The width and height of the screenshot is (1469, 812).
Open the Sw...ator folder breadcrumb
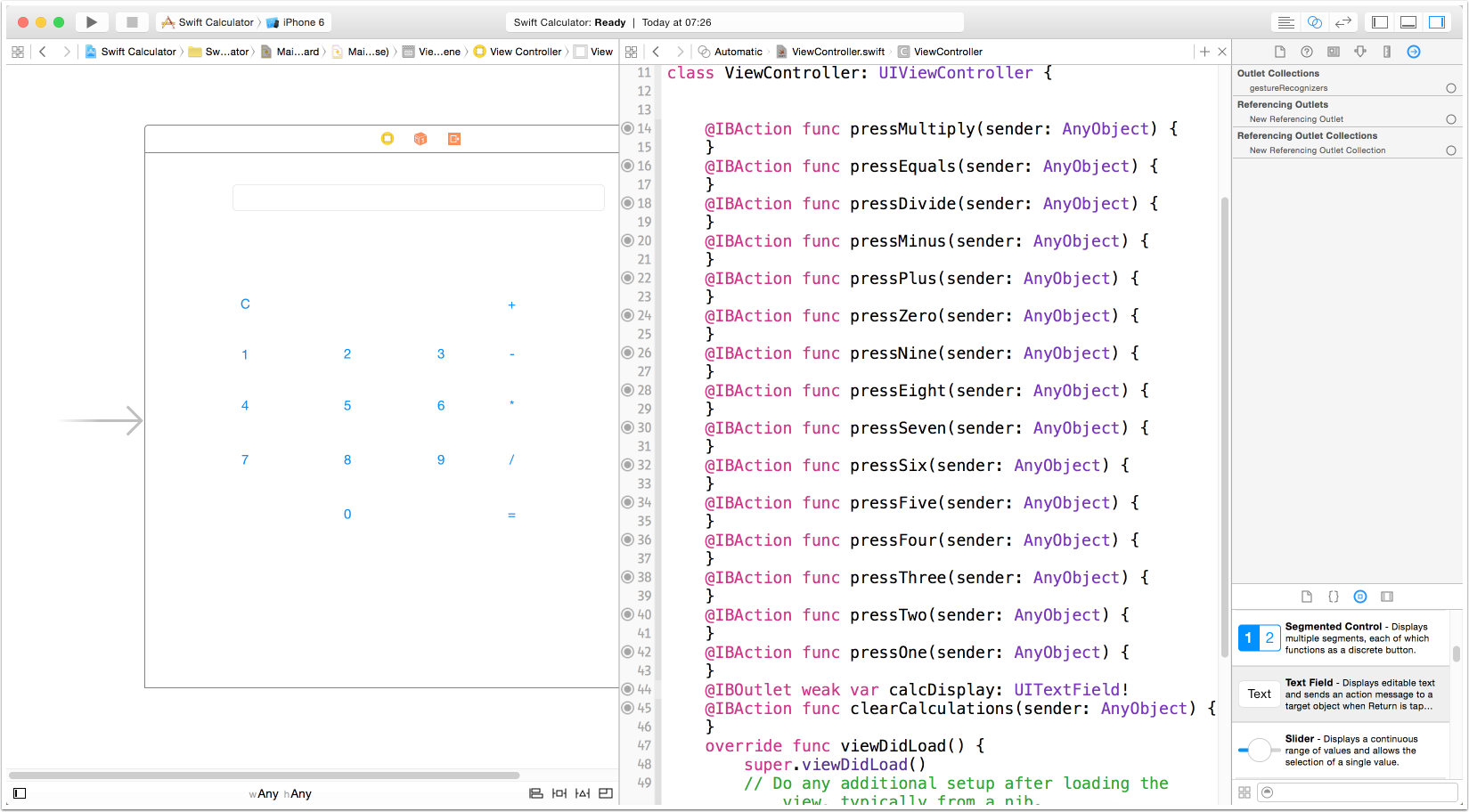(219, 52)
